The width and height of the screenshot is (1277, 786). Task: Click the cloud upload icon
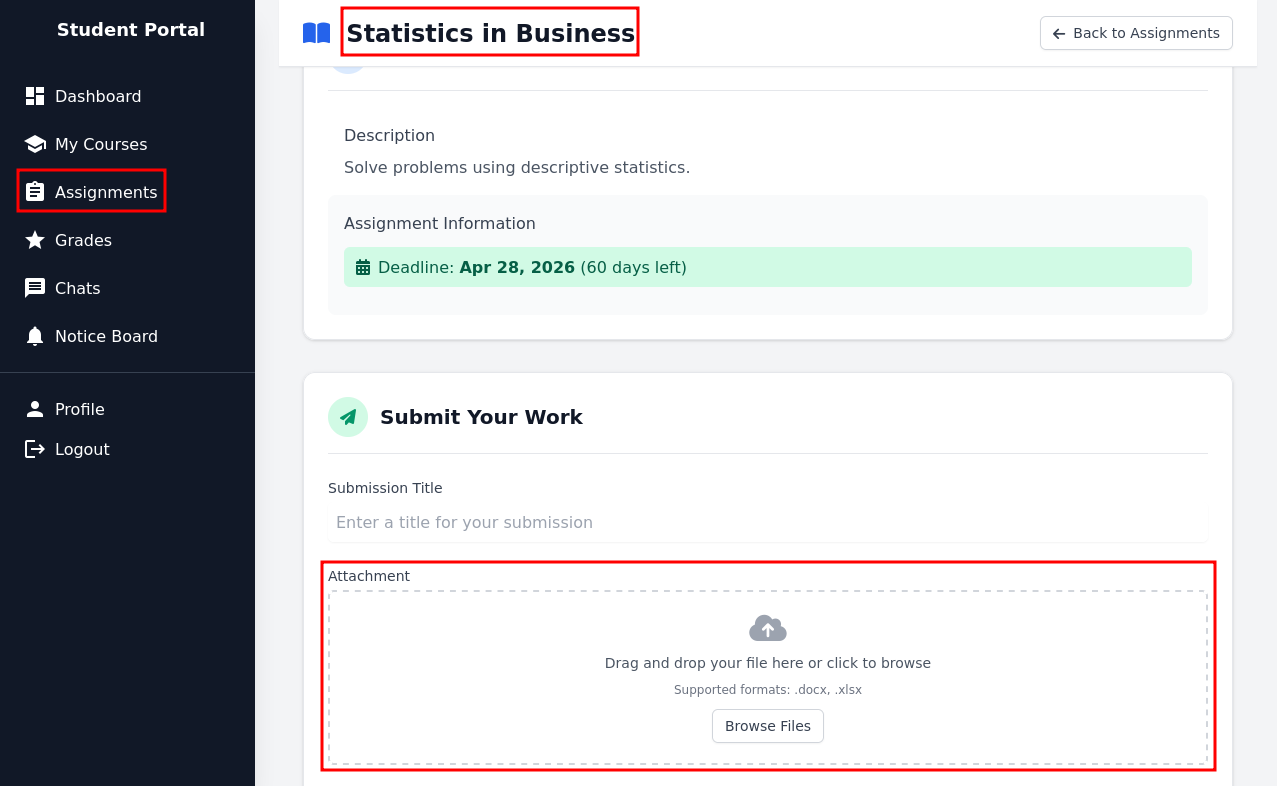click(767, 628)
